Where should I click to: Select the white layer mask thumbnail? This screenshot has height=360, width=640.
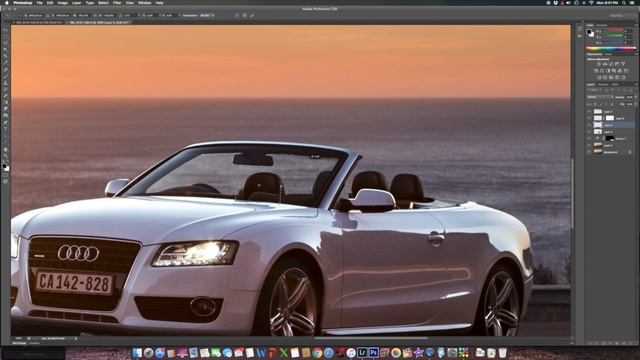click(x=610, y=118)
